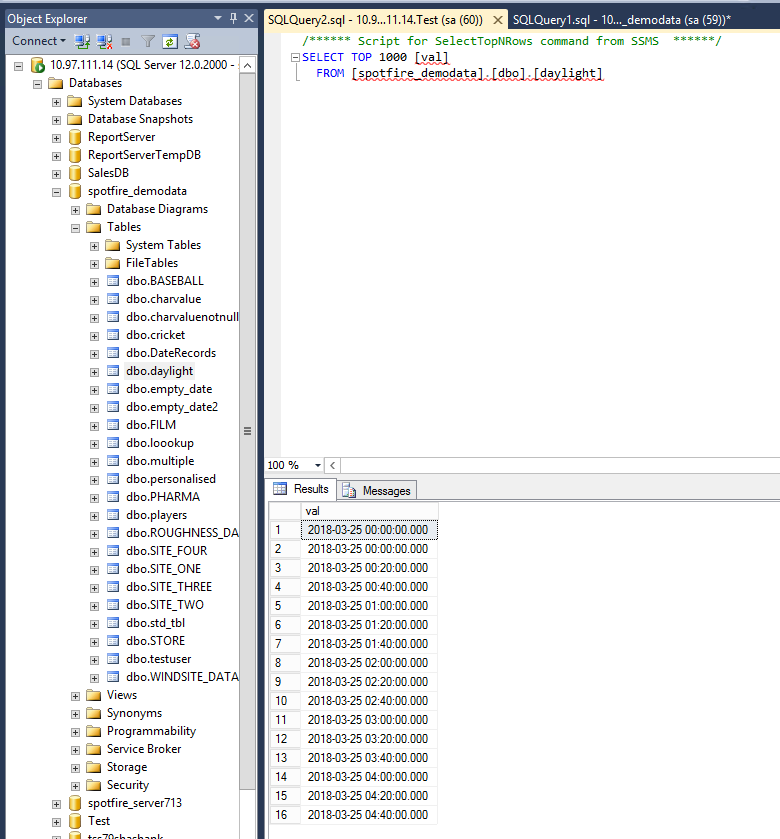This screenshot has height=839, width=780.
Task: Switch to the Messages tab
Action: [x=377, y=490]
